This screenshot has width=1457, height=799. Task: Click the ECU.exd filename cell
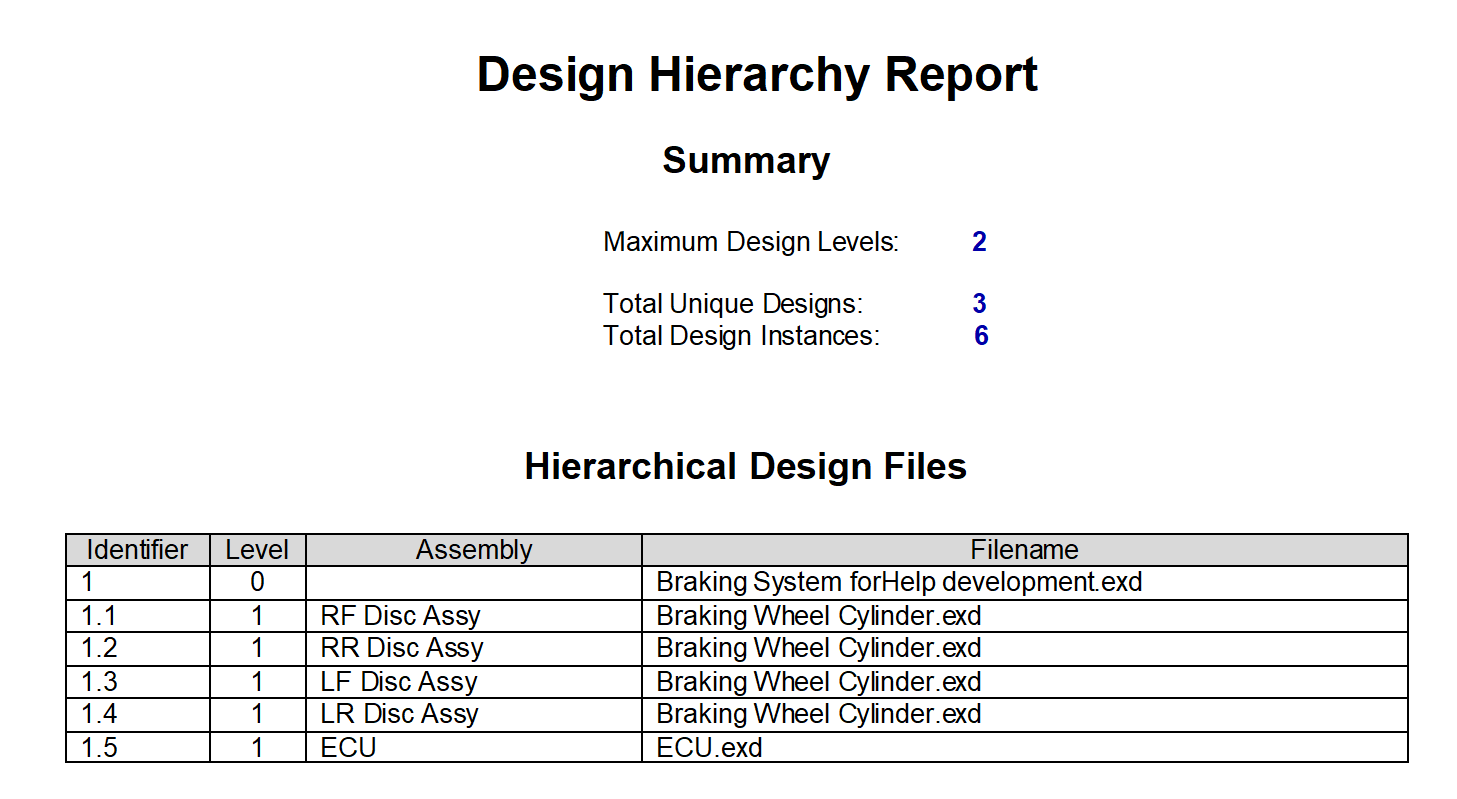pos(1025,747)
